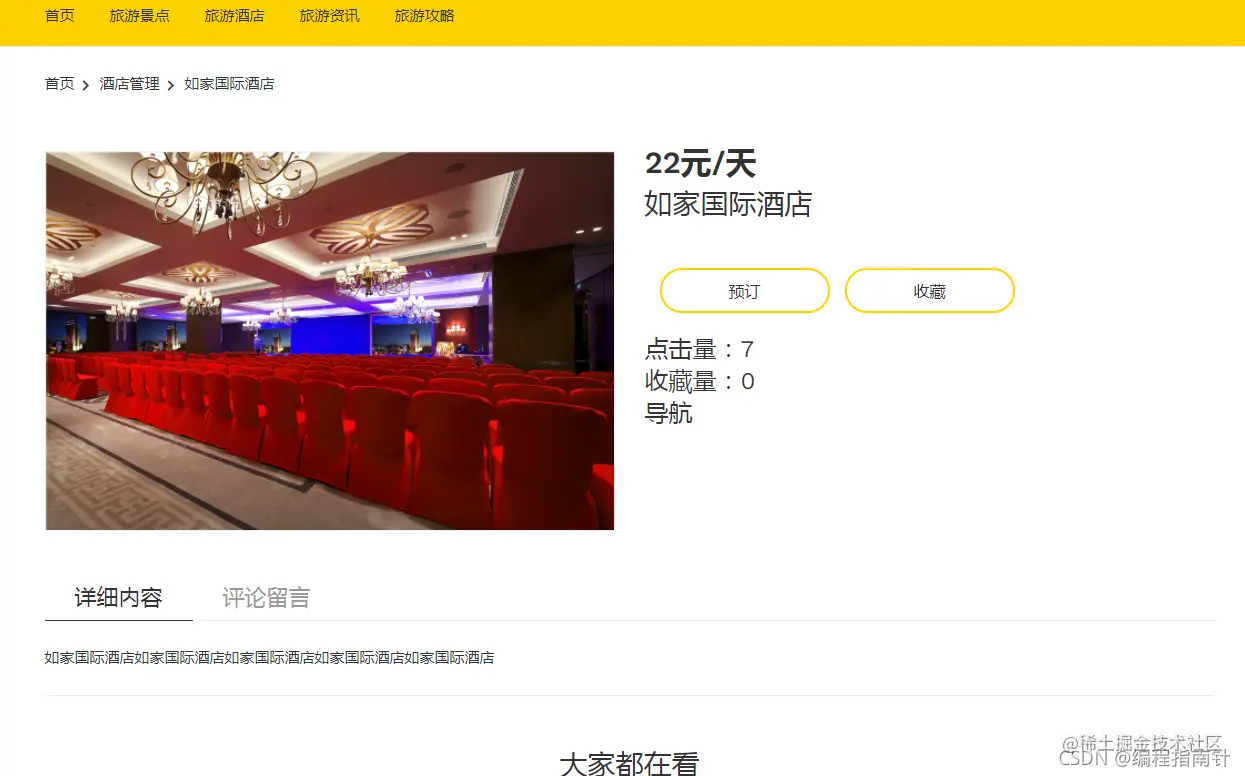Switch to the 评论留言 tab
1245x776 pixels.
266,598
